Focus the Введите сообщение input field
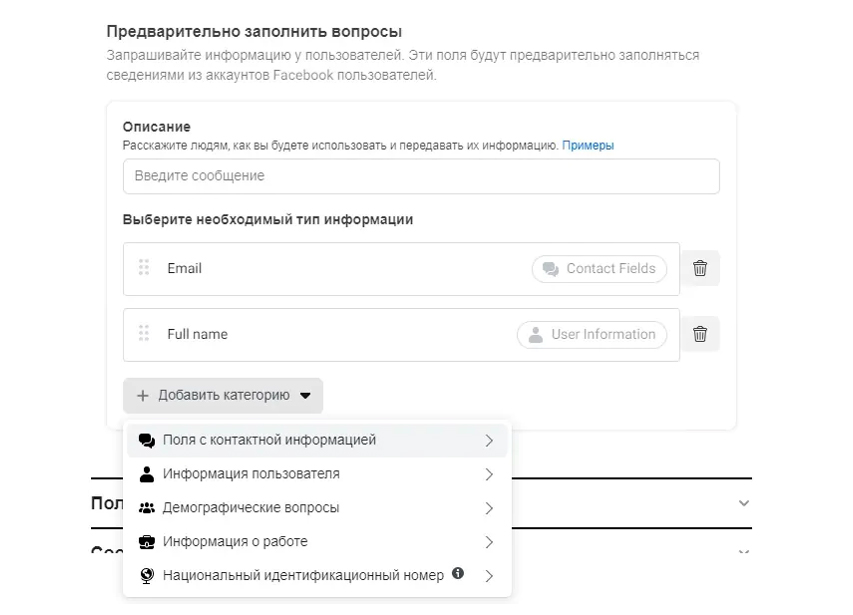 click(421, 176)
